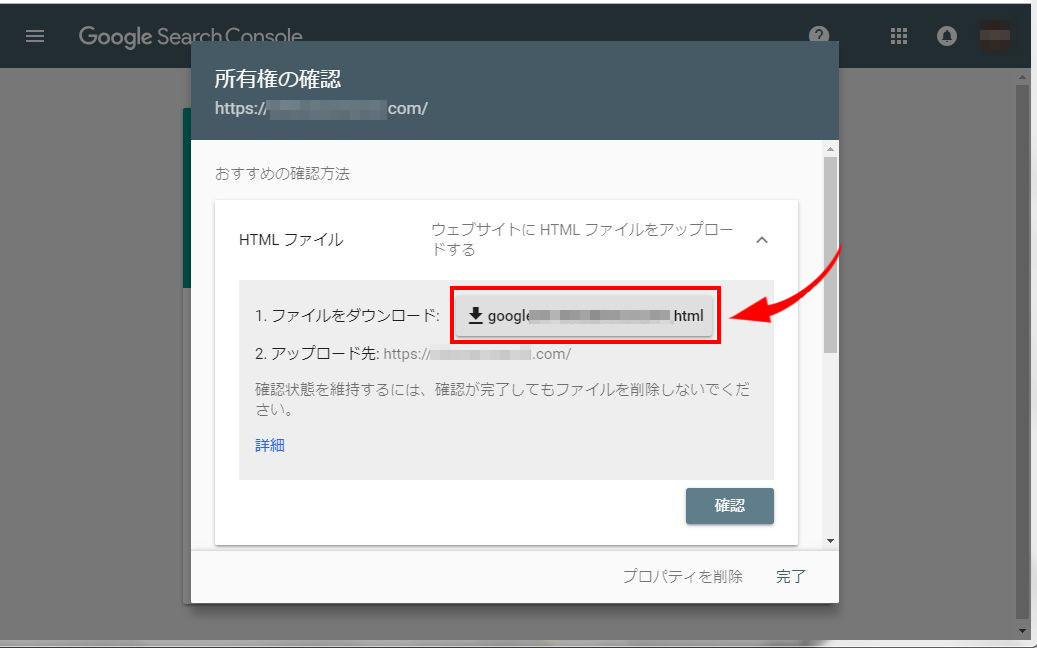Click the dialog scrollbar up arrow
1037x648 pixels.
831,149
